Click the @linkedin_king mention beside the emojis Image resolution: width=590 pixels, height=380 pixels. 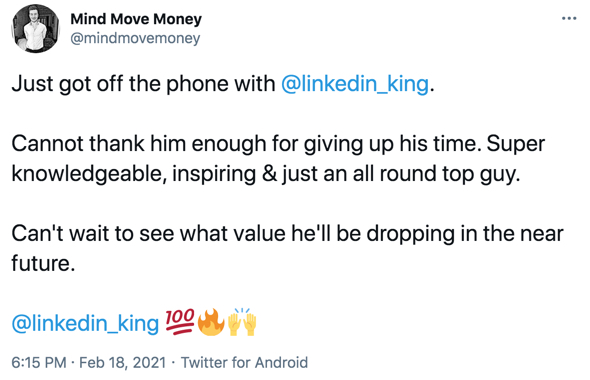85,323
